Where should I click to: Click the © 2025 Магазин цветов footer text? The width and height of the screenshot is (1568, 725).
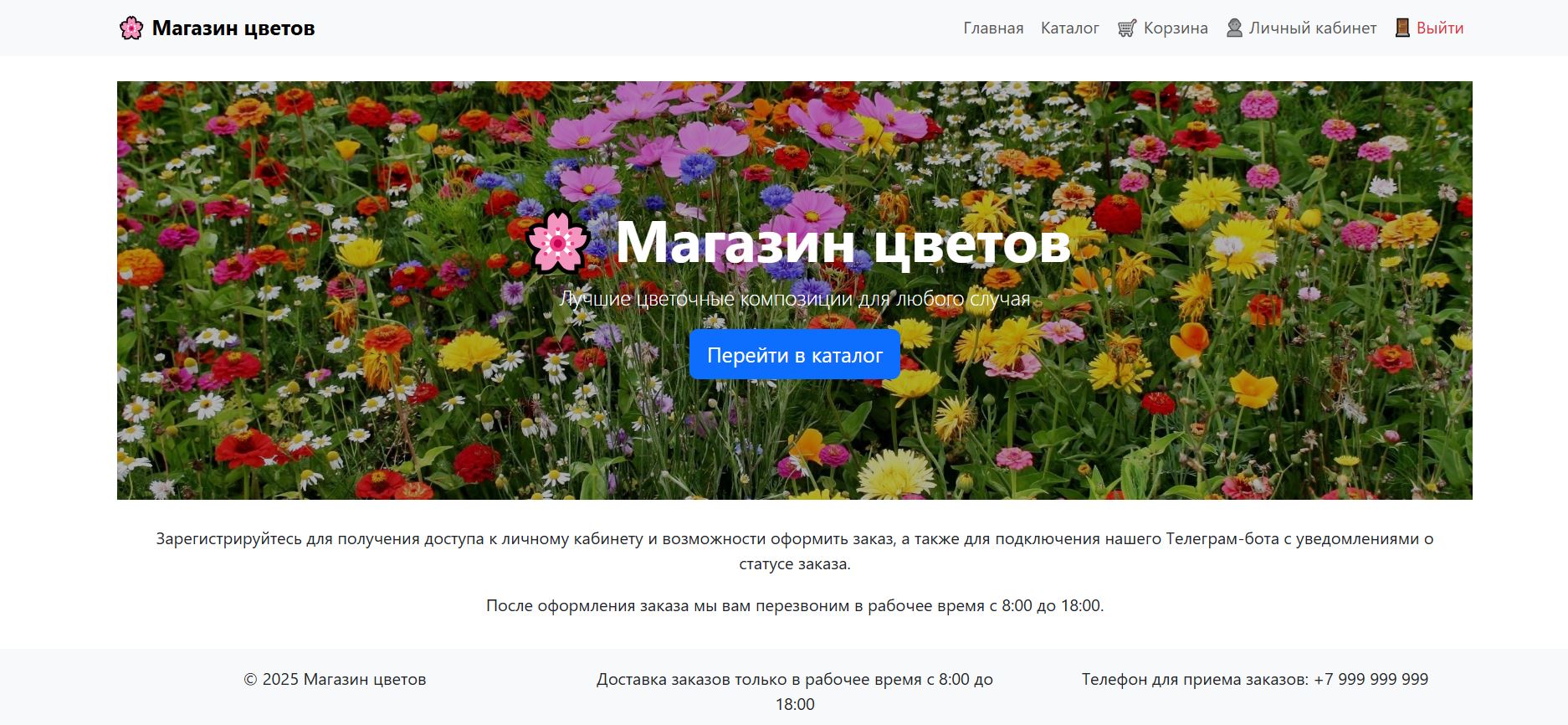tap(335, 679)
